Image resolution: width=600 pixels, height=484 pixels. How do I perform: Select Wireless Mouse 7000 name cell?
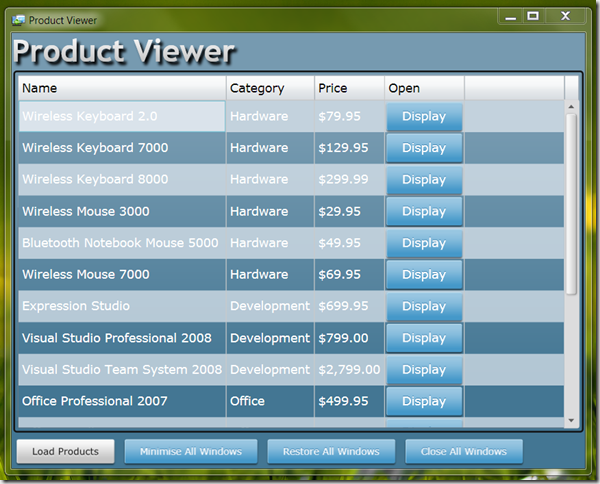click(122, 274)
